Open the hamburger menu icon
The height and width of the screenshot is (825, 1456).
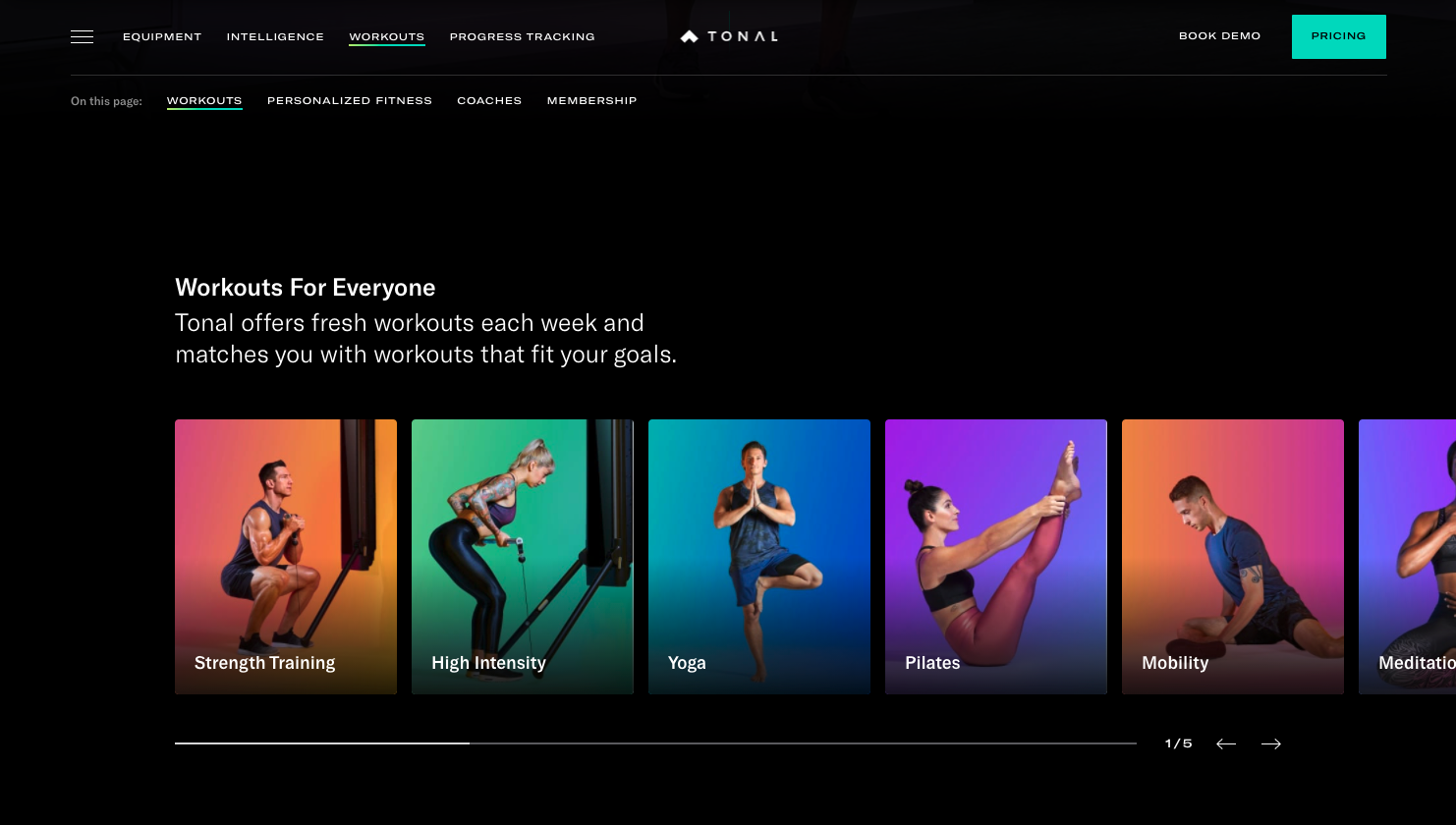point(82,36)
